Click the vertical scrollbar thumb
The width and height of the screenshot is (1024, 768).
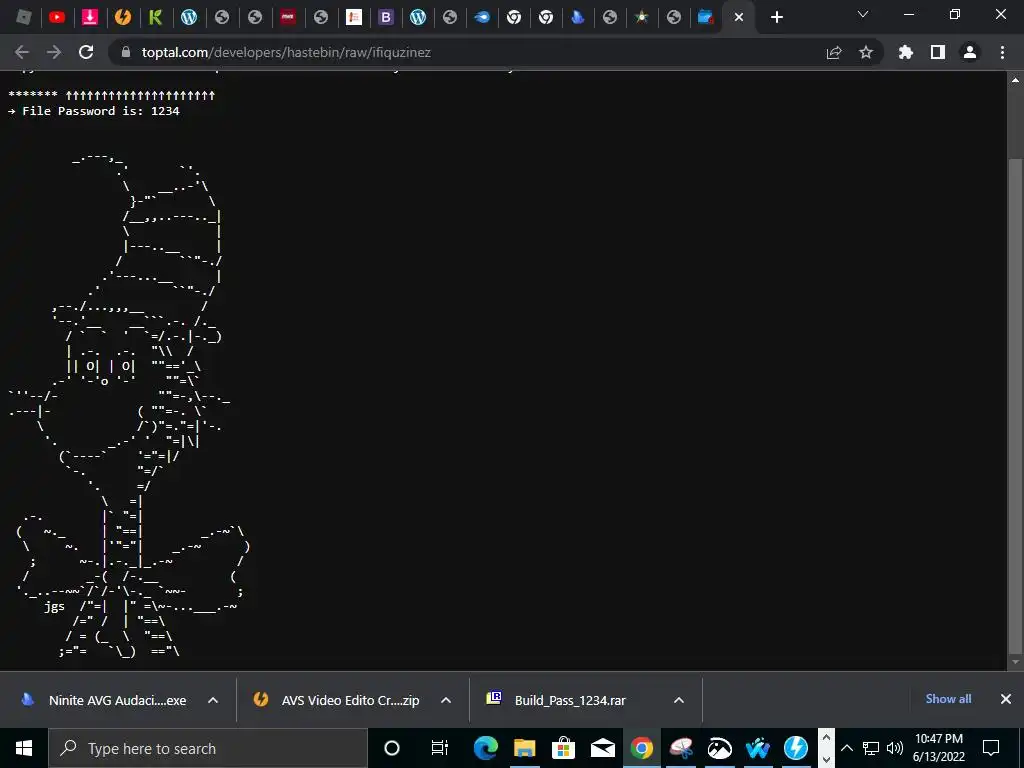pyautogui.click(x=1015, y=406)
